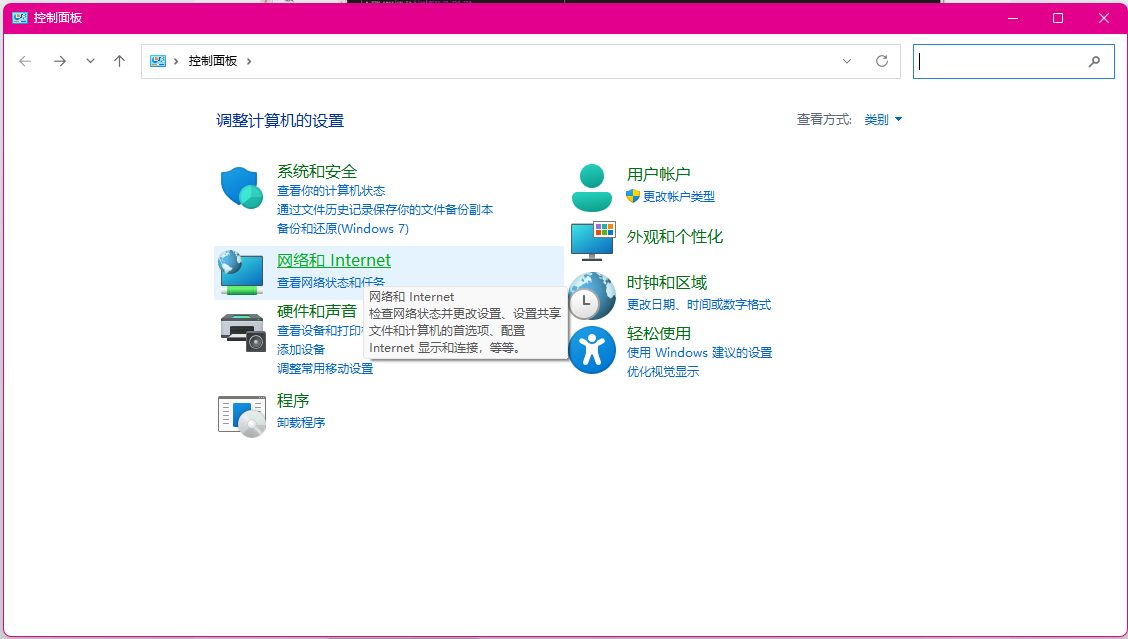Open 硬件和声音 category heading

tap(317, 311)
